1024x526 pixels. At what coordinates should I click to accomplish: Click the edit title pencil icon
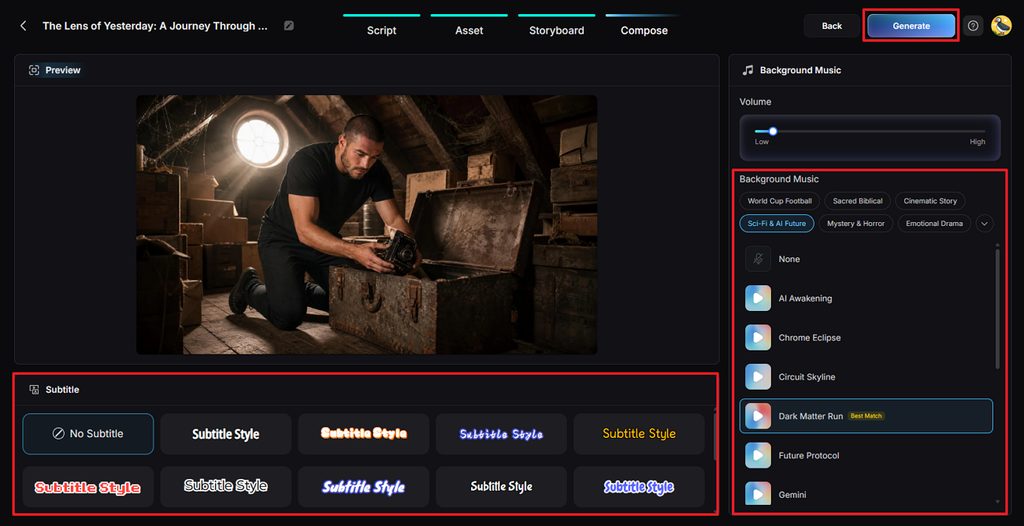[289, 26]
